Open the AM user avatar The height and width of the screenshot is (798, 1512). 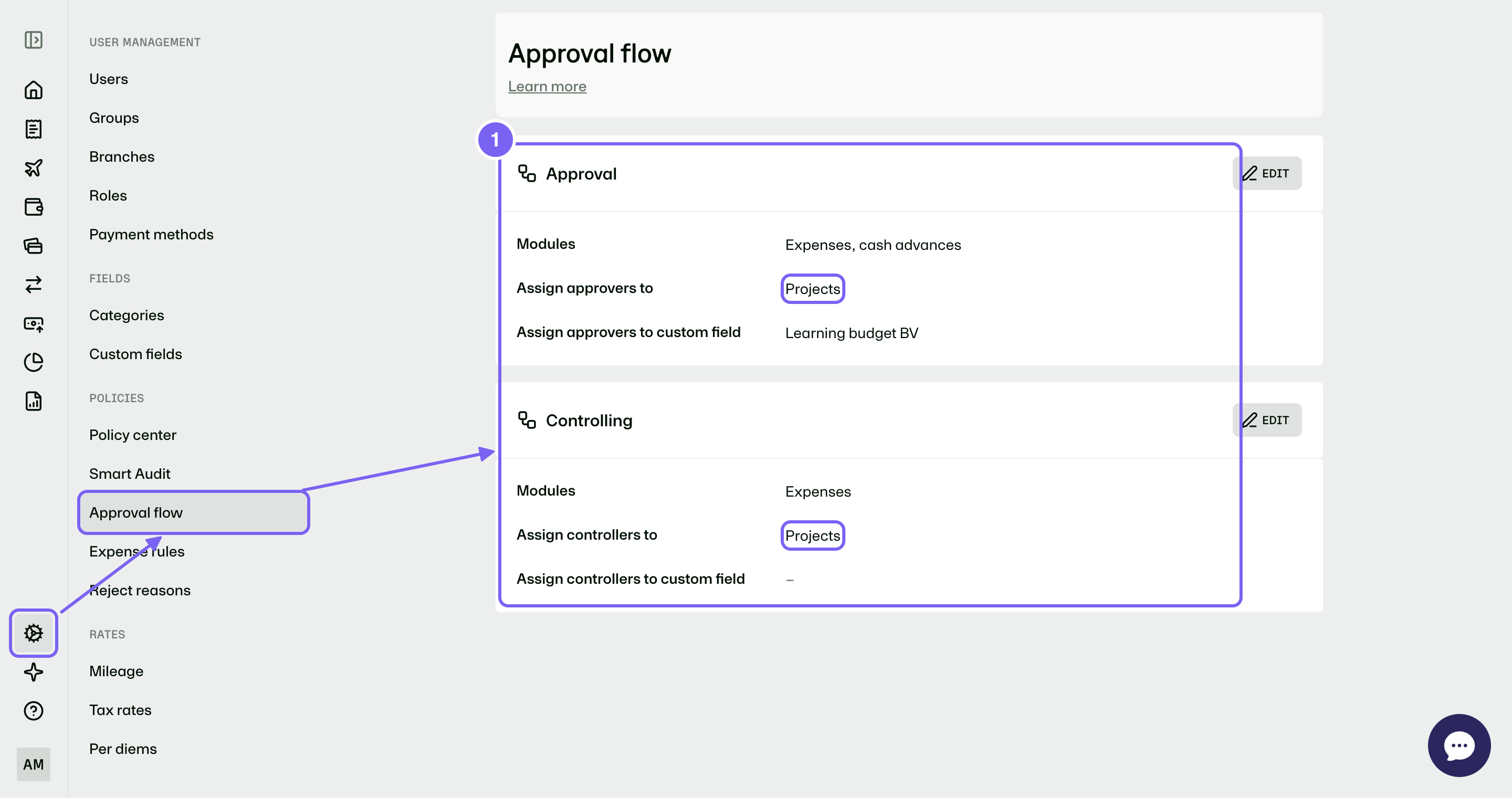(34, 764)
